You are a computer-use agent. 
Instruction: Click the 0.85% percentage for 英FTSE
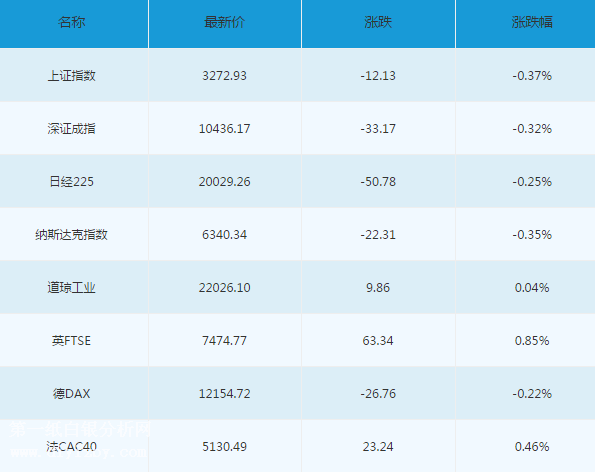coord(532,341)
